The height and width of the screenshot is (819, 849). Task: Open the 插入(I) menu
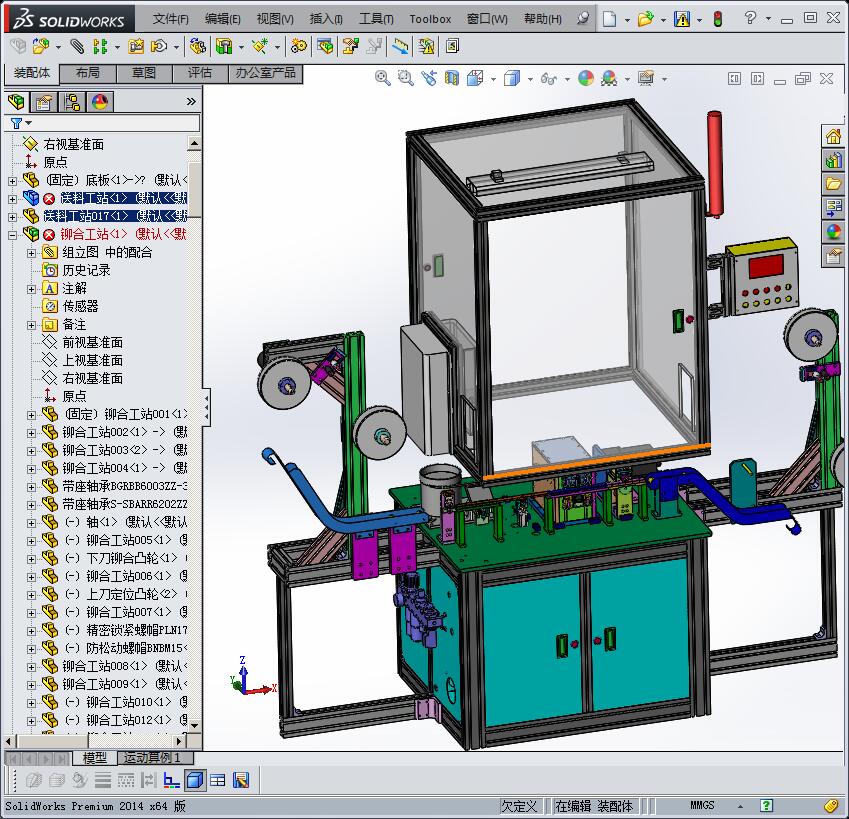tap(326, 19)
